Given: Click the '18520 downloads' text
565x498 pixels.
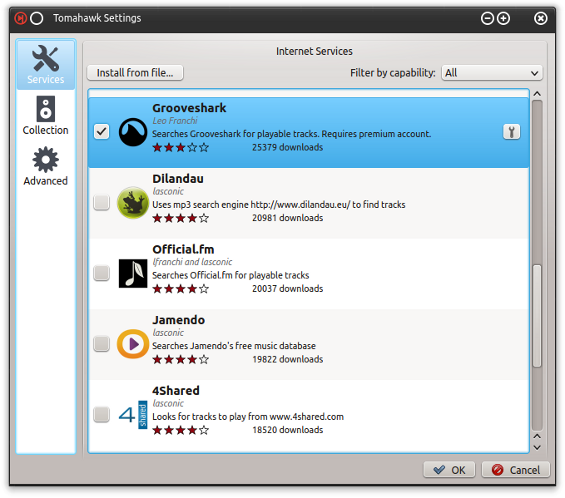Looking at the screenshot, I should click(x=287, y=430).
